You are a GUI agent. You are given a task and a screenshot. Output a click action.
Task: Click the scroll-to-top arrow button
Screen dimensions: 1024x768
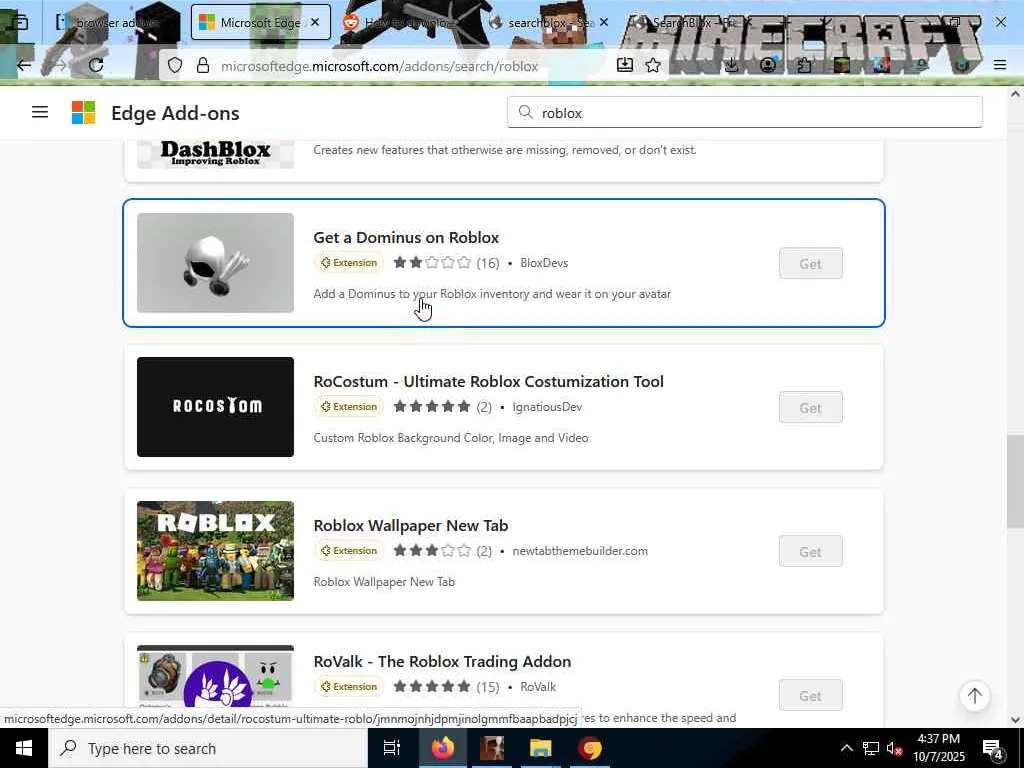(x=974, y=696)
